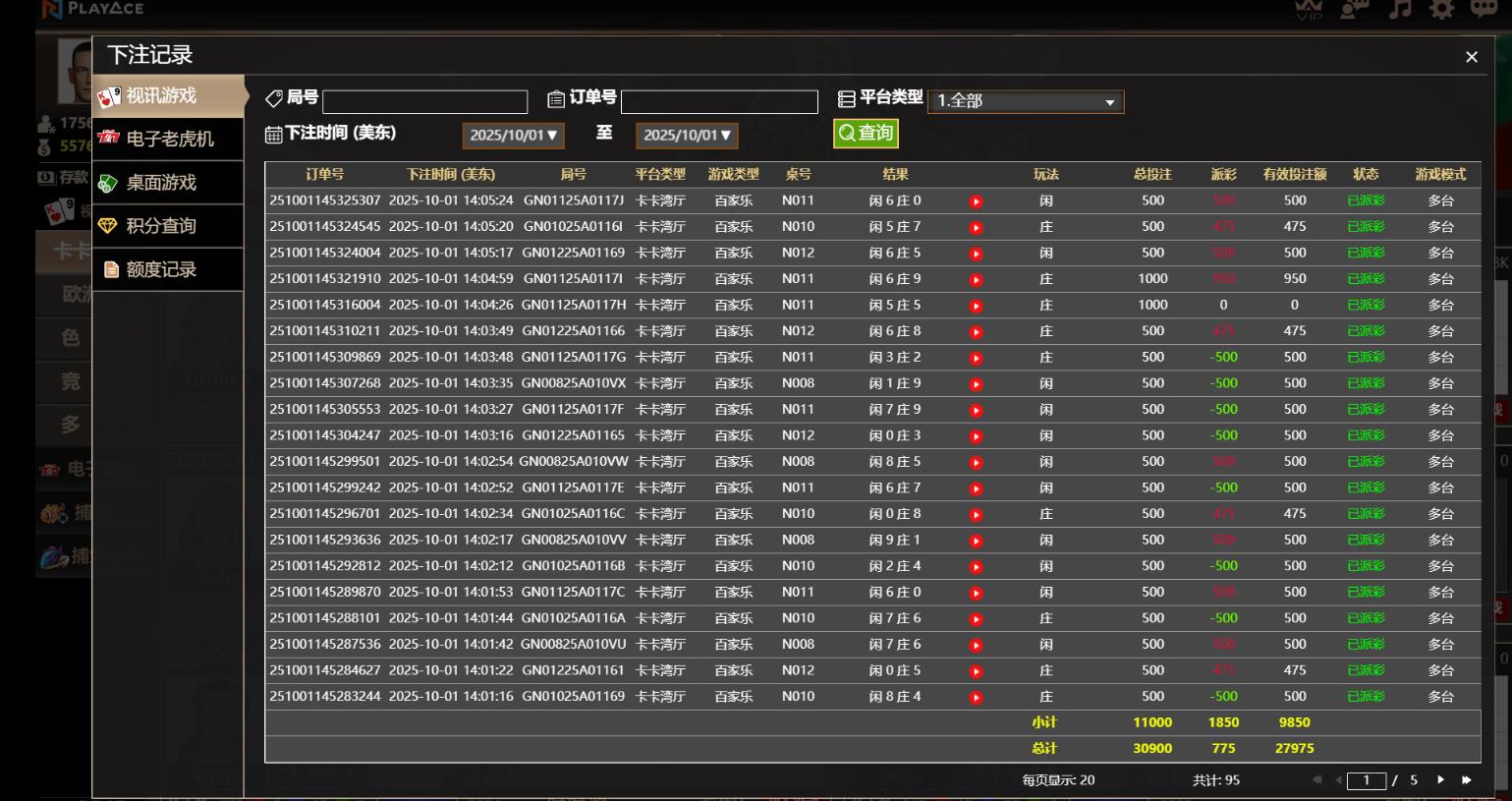Jump to the last page arrow
The height and width of the screenshot is (801, 1512).
coord(1466,779)
